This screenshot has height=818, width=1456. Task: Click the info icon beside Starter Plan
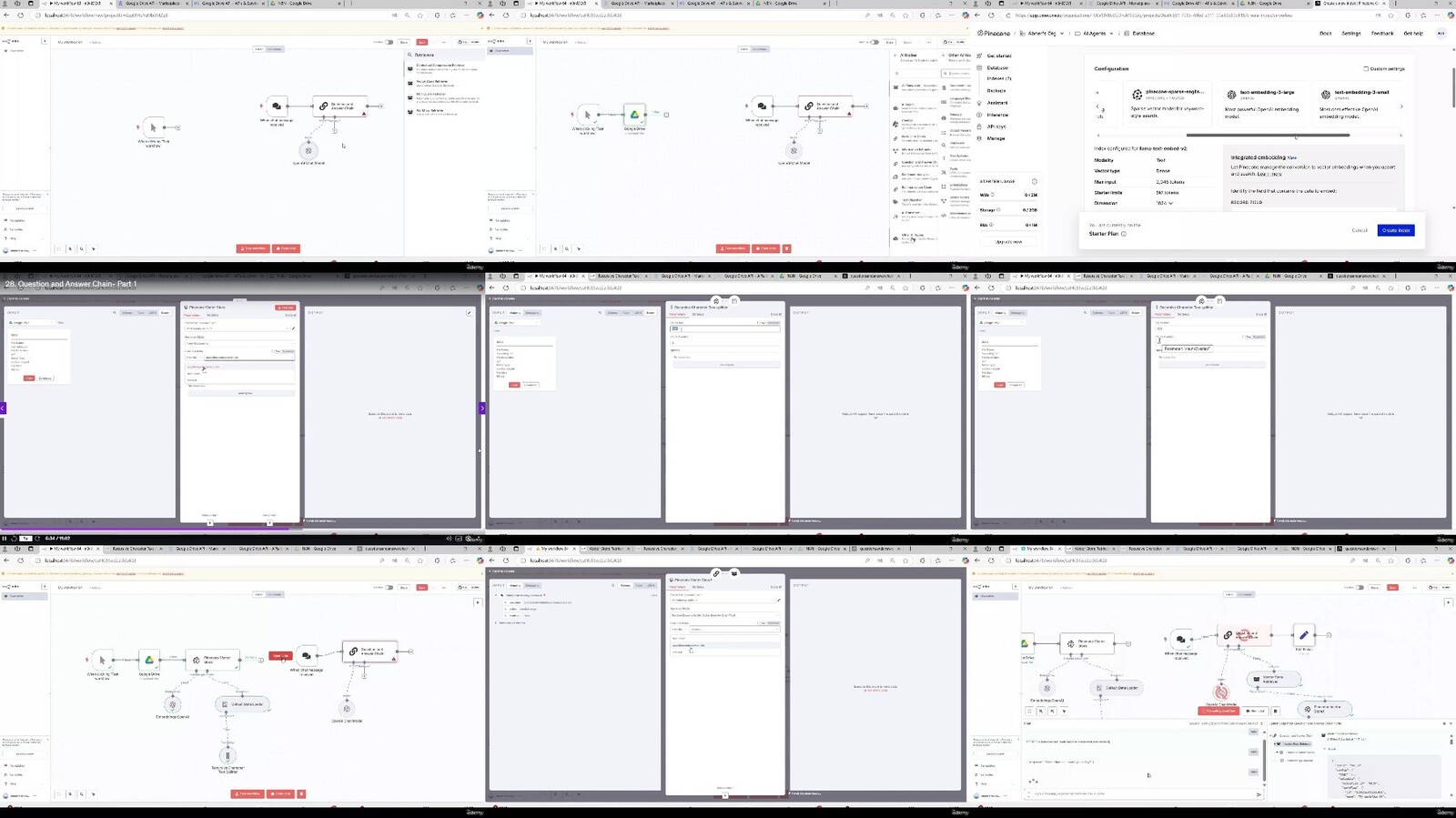coord(1124,234)
